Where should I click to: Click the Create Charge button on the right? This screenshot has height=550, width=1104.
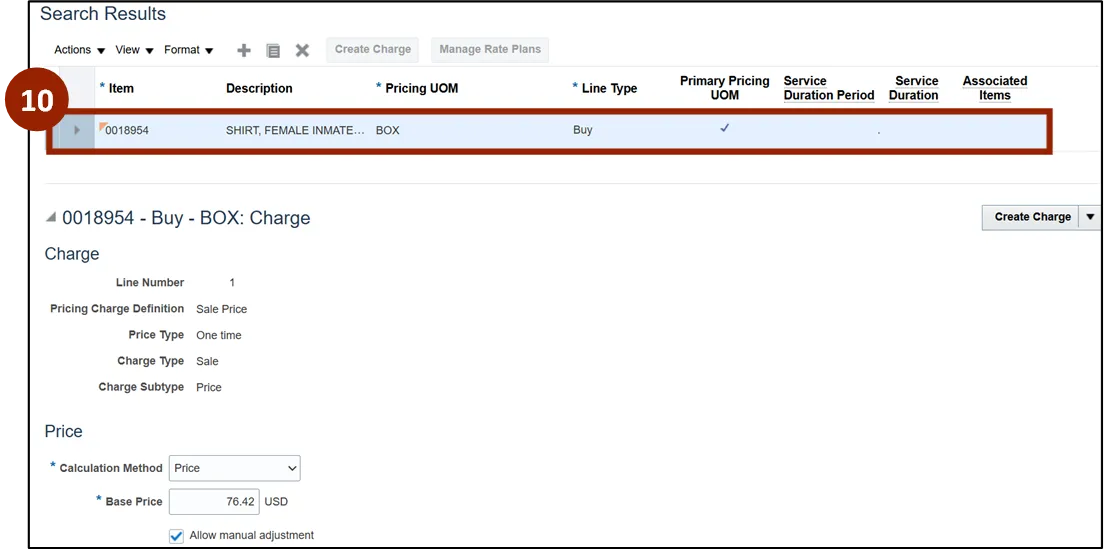pos(1031,217)
